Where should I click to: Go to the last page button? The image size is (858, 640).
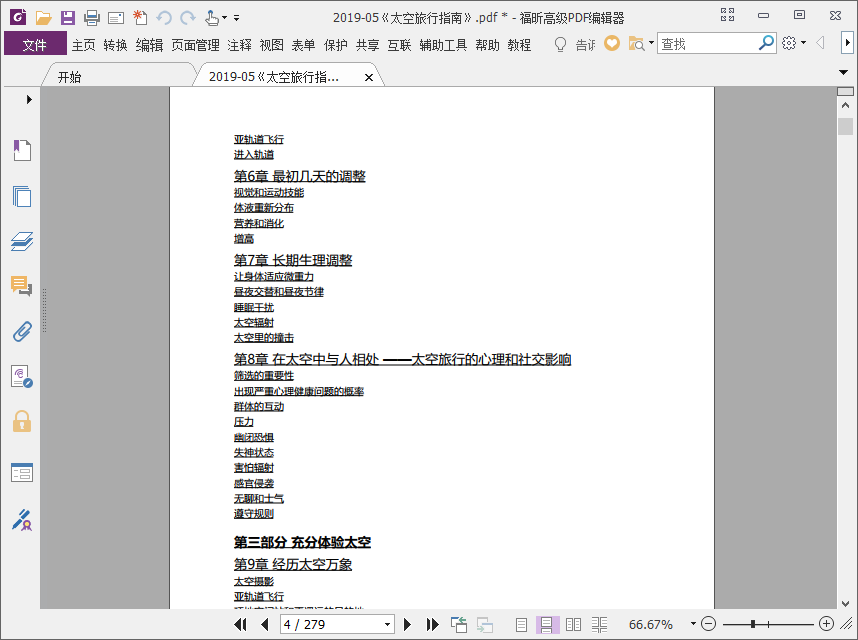(433, 624)
